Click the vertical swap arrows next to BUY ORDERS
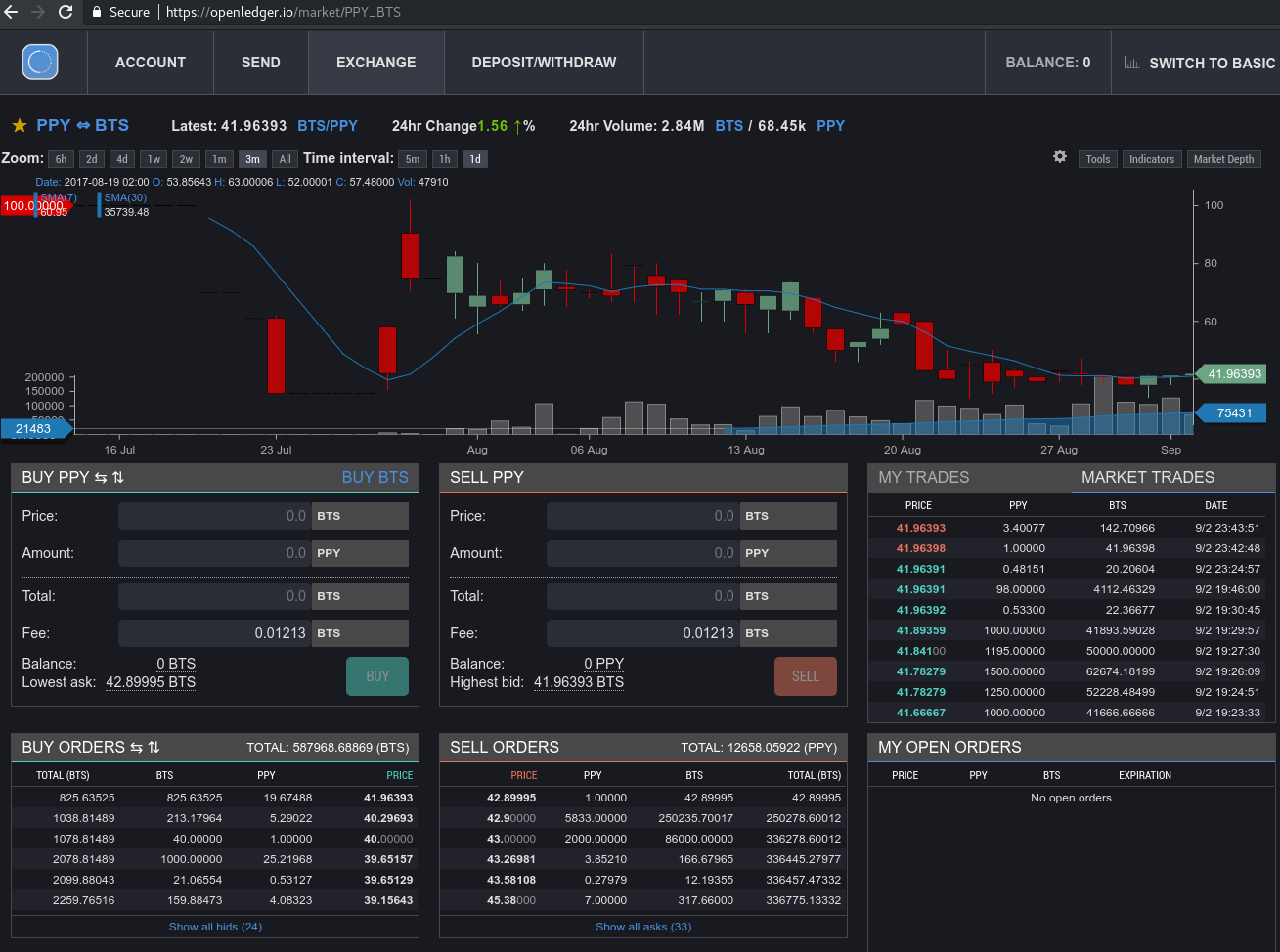Viewport: 1280px width, 952px height. (x=154, y=748)
